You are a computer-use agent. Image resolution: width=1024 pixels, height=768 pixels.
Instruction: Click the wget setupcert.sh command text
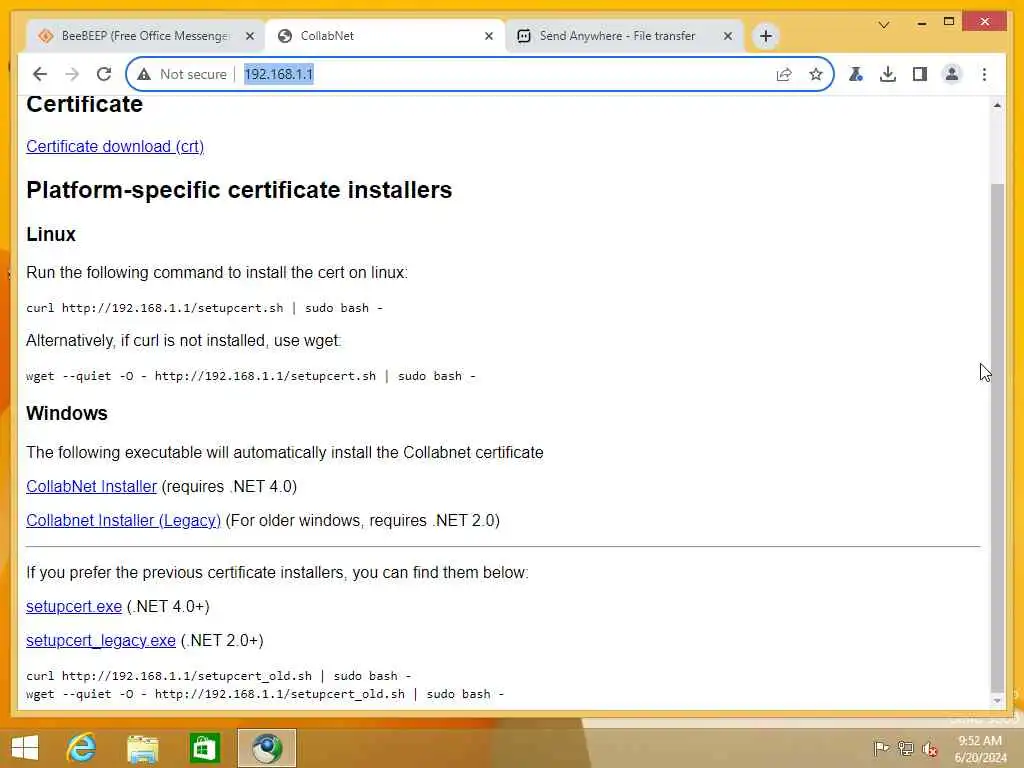click(x=251, y=376)
